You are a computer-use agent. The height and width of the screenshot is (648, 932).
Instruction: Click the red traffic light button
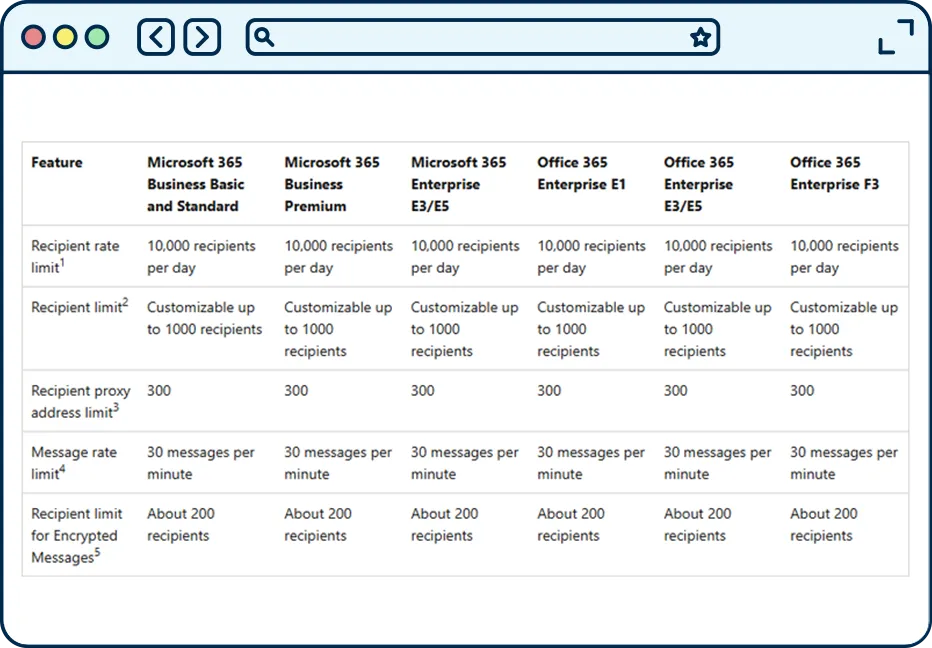33,36
